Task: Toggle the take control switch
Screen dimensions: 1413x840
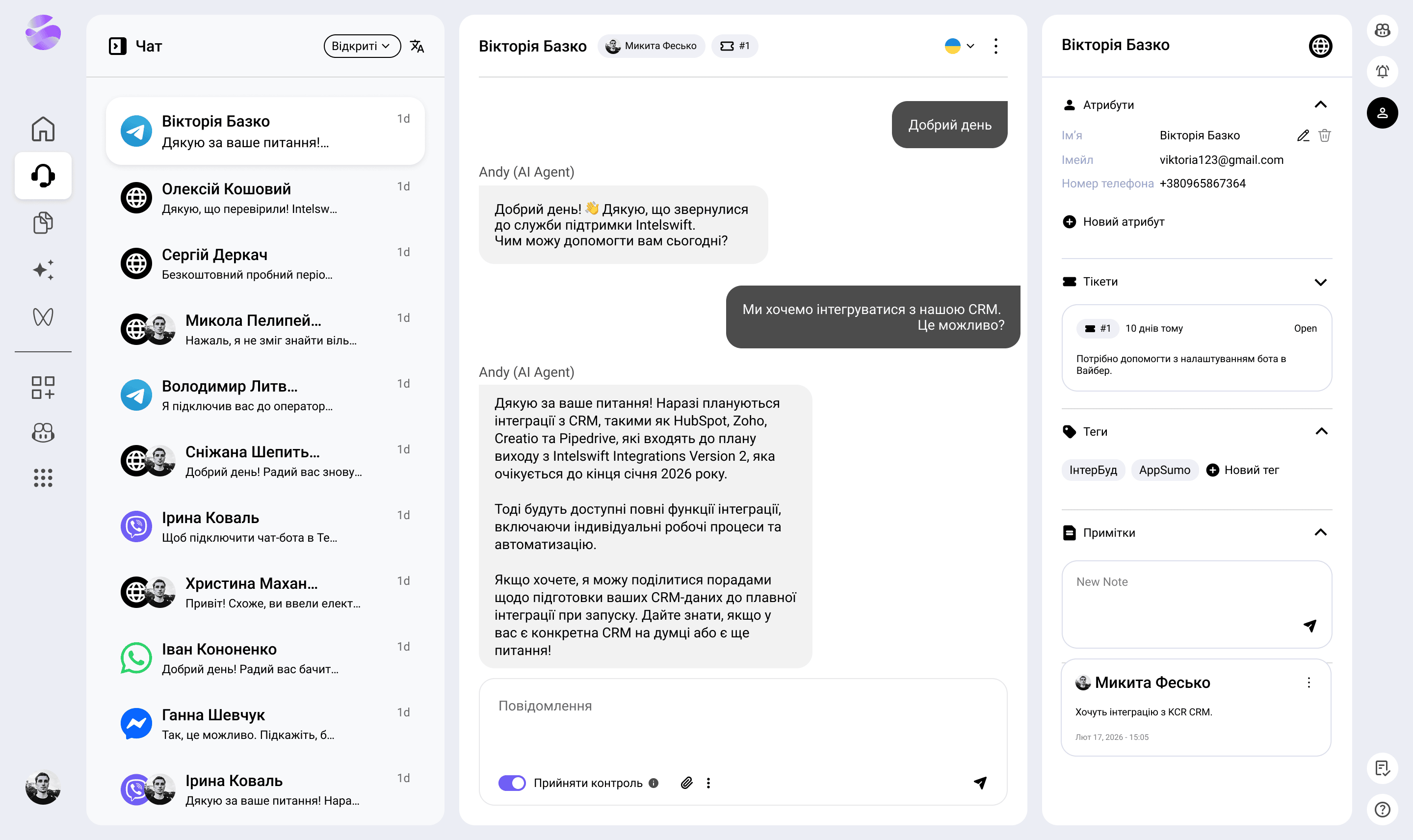Action: (x=512, y=783)
